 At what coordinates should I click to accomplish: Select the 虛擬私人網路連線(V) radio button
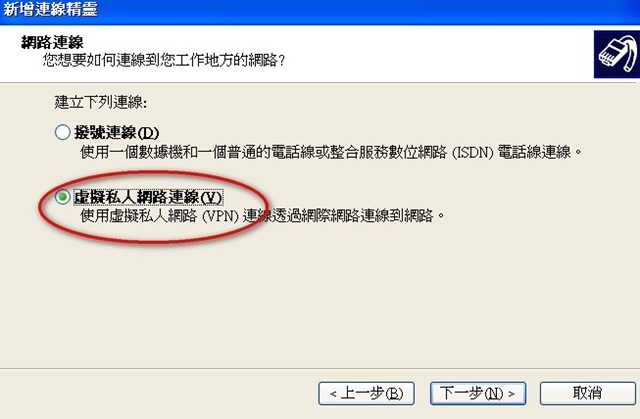pyautogui.click(x=62, y=197)
